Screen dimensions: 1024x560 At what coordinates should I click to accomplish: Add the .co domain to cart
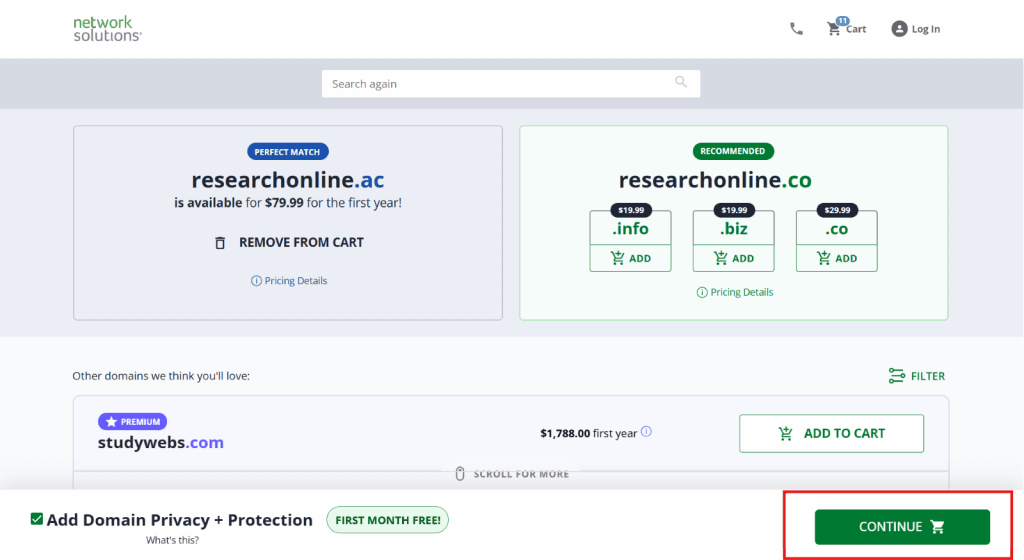click(836, 258)
